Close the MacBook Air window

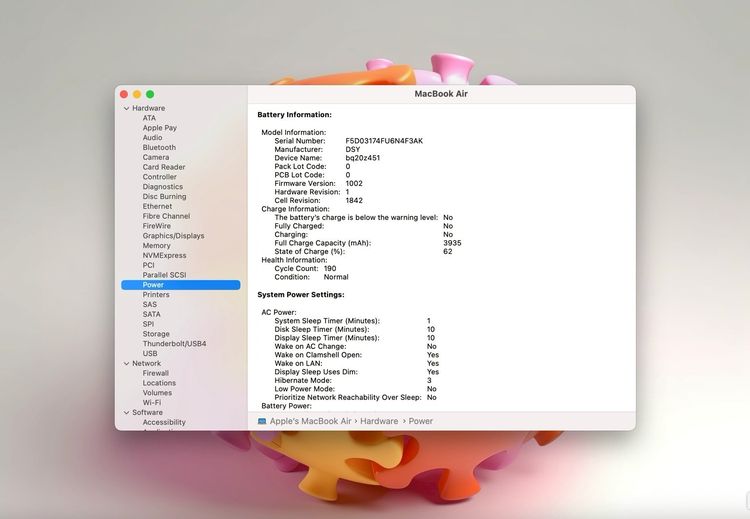click(124, 93)
